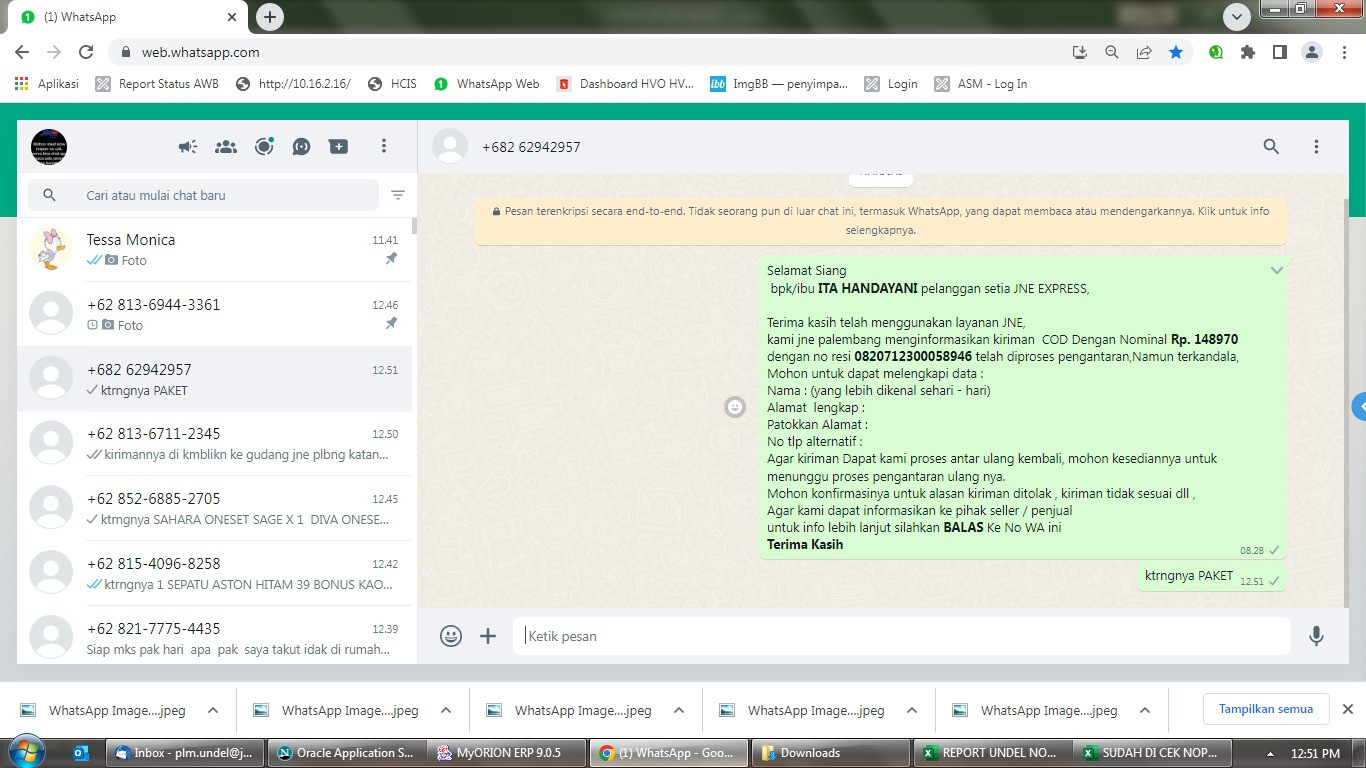The width and height of the screenshot is (1366, 768).
Task: Open the emoji picker in the message bar
Action: (x=451, y=636)
